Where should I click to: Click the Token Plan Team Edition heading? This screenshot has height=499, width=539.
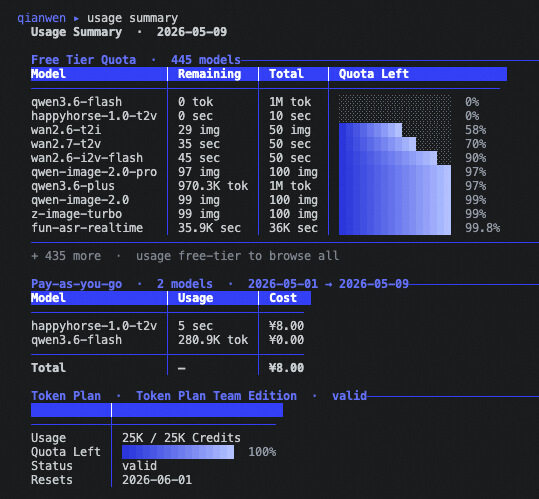[216, 396]
